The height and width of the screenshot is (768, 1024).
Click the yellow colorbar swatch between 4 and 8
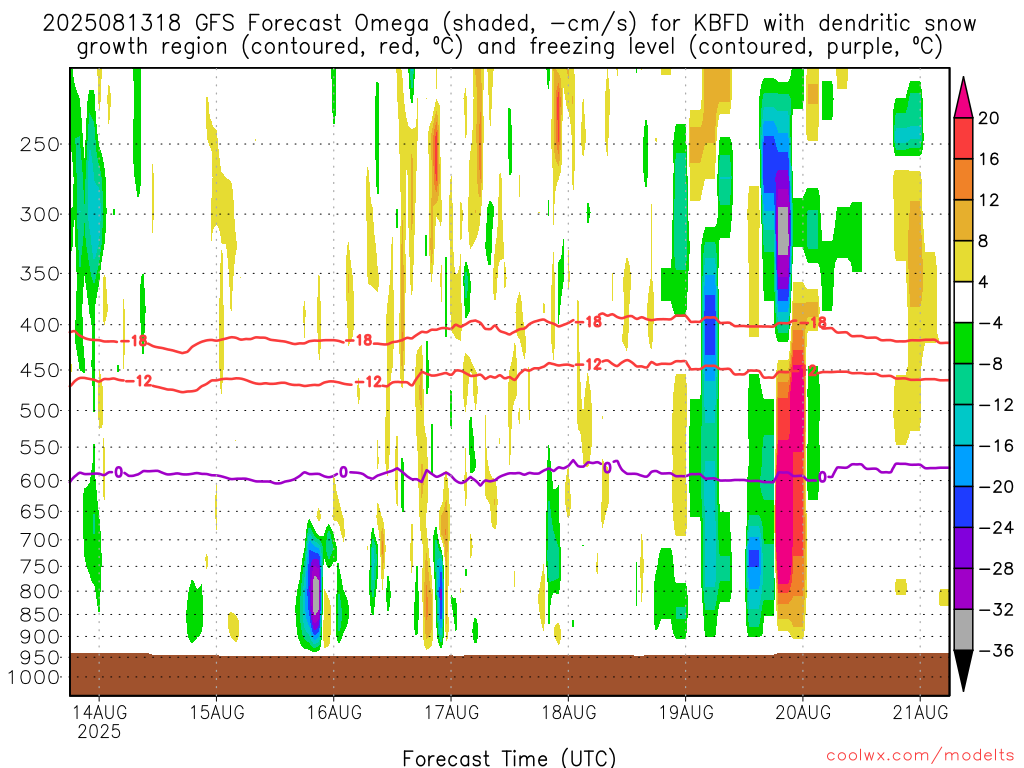coord(963,261)
